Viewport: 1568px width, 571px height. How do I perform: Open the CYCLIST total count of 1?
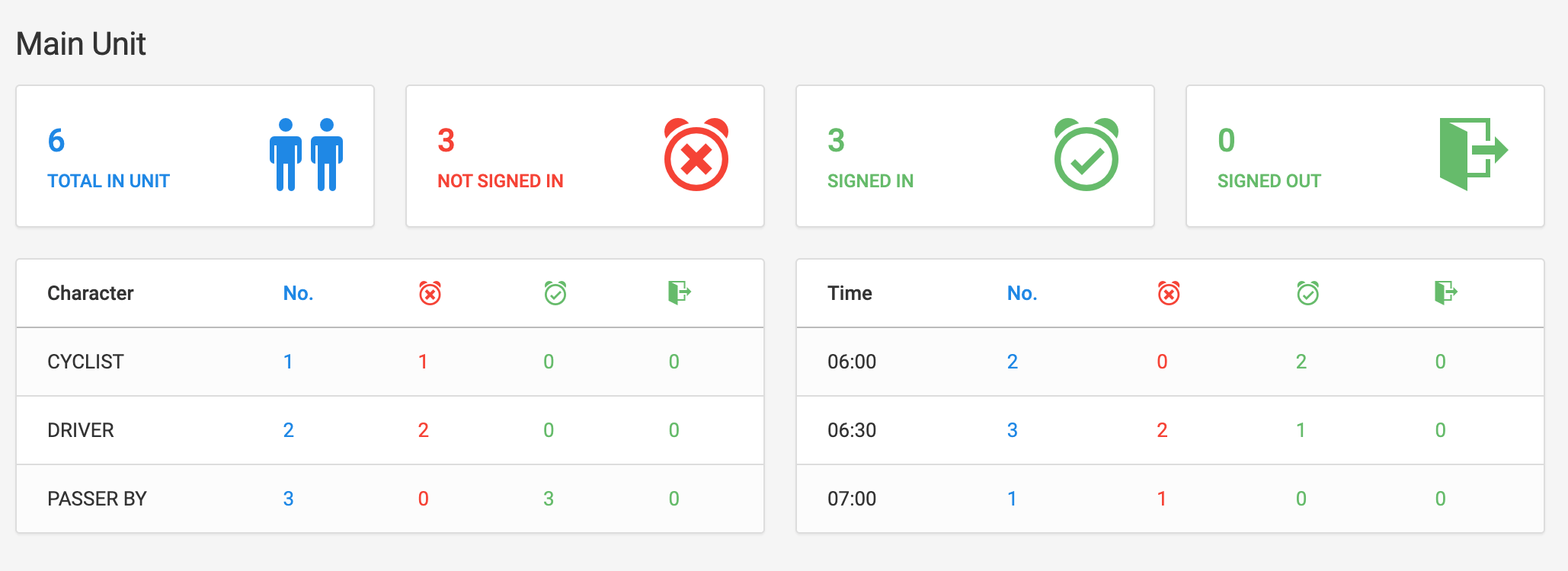click(x=288, y=362)
